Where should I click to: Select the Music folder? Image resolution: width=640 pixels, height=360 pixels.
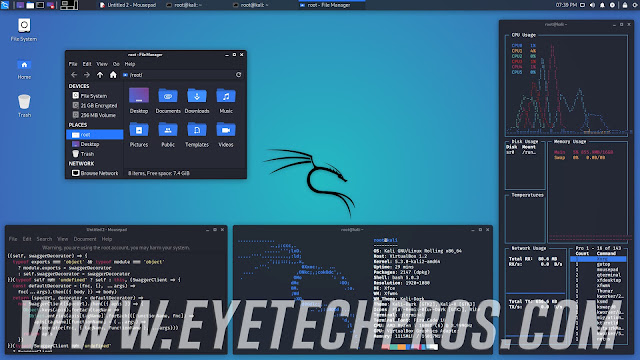226,100
